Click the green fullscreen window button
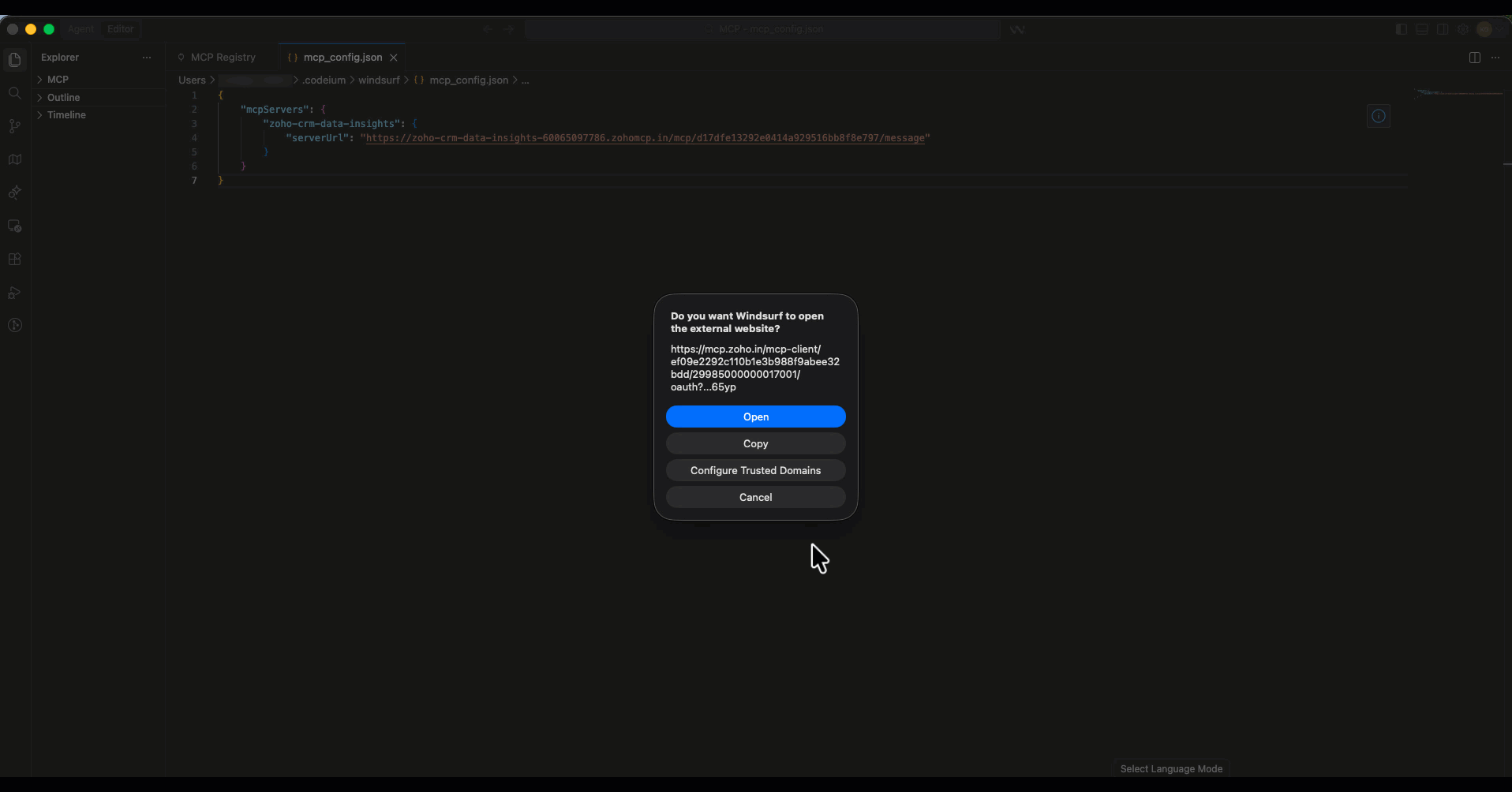 (x=49, y=29)
